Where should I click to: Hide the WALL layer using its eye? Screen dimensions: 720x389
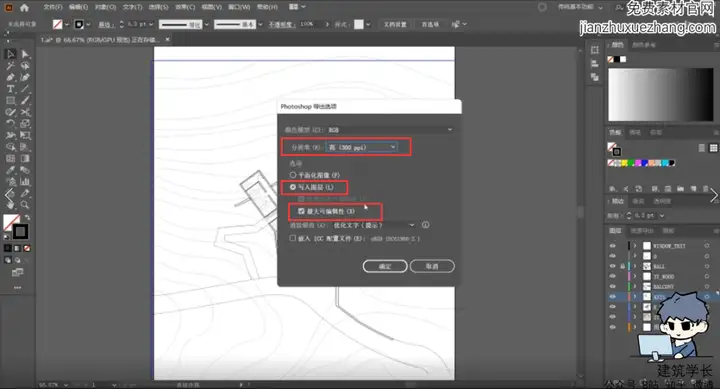[x=613, y=266]
